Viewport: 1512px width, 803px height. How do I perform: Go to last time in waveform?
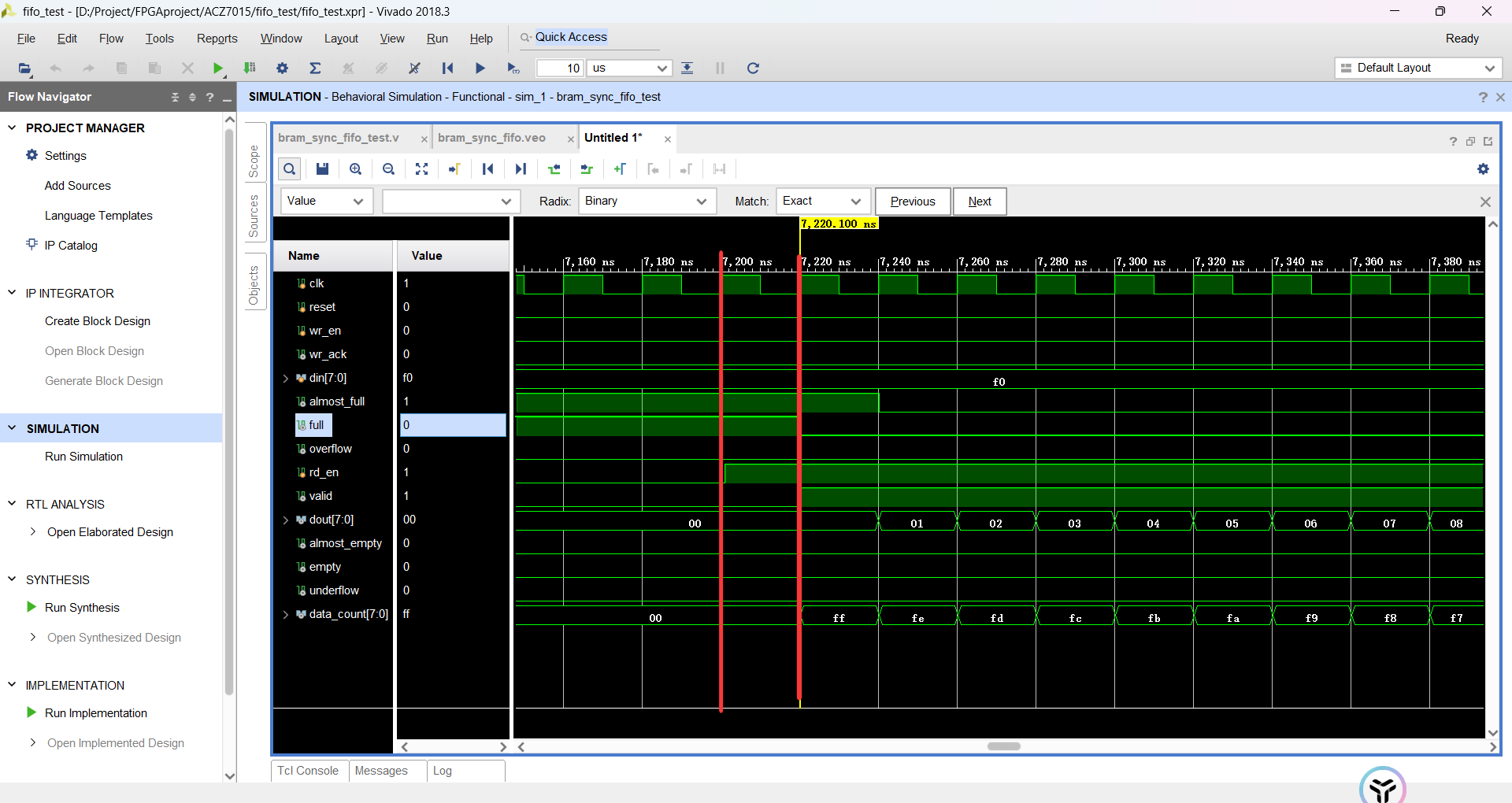pos(521,168)
